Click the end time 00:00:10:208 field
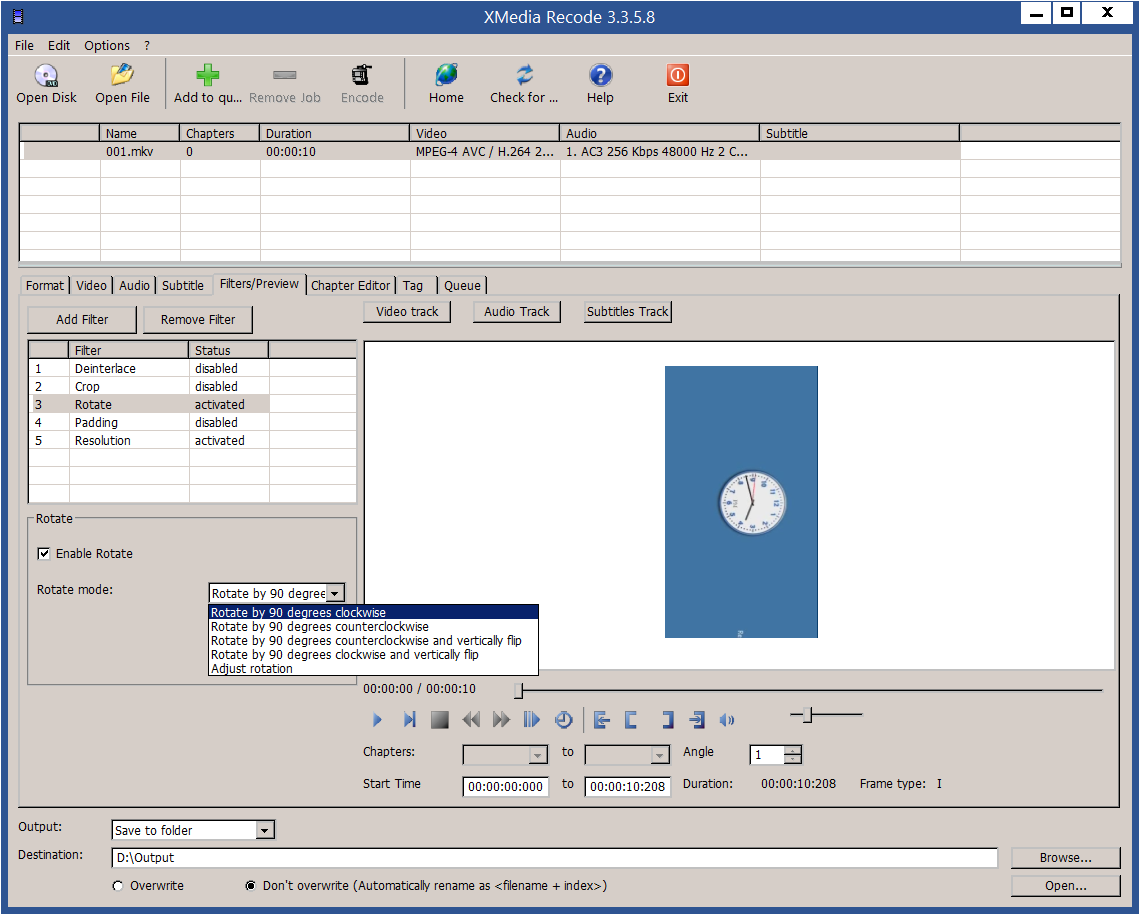This screenshot has width=1140, height=915. click(627, 787)
